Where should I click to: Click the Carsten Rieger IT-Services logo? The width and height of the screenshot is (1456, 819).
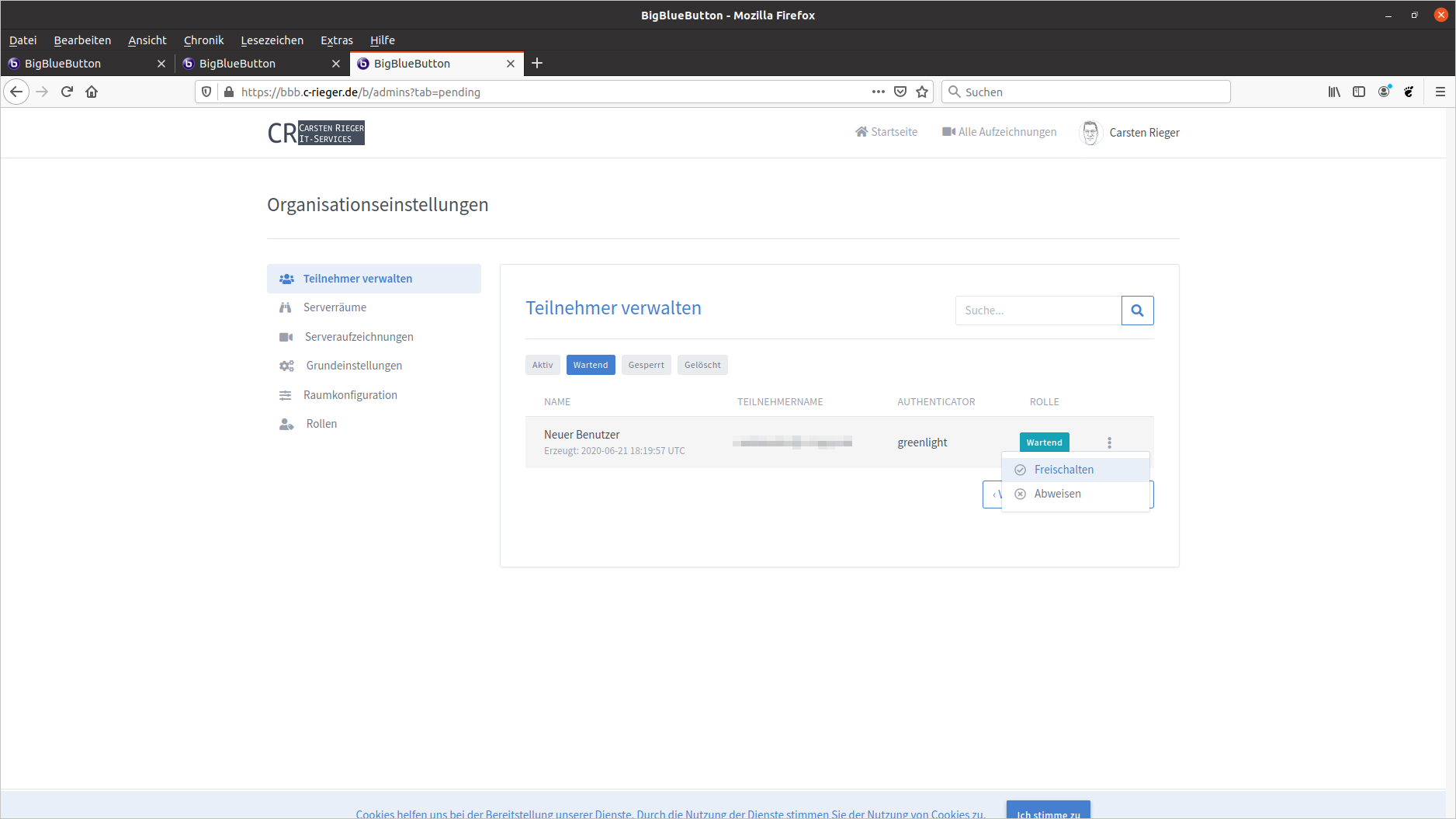(x=316, y=133)
